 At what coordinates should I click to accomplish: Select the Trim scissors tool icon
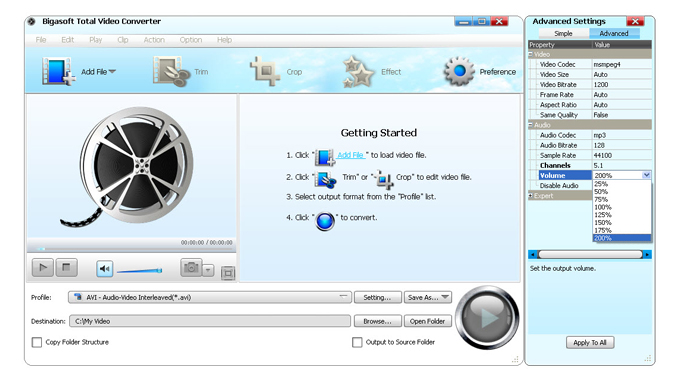click(171, 71)
